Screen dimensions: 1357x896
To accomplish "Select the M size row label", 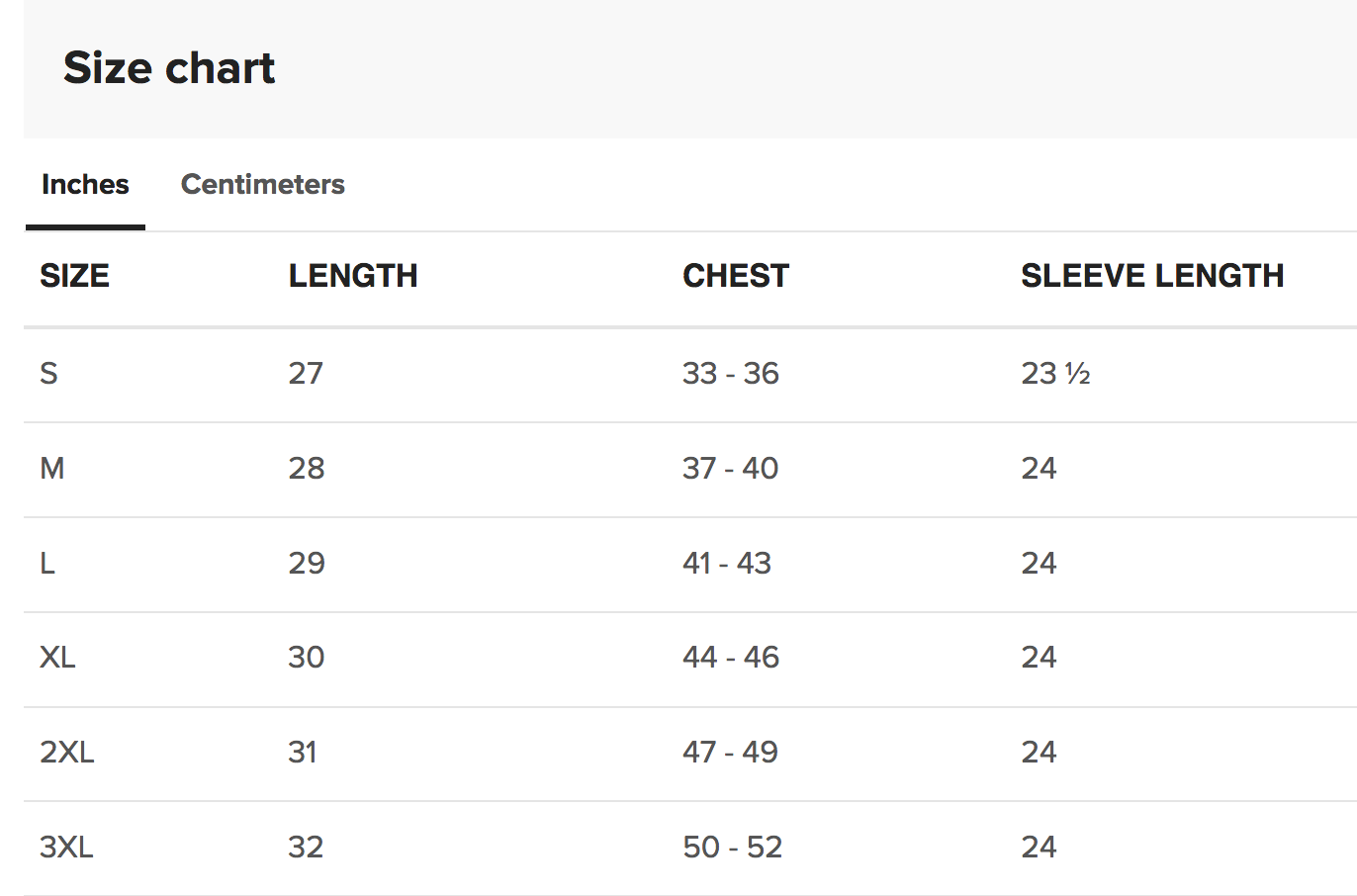I will pyautogui.click(x=52, y=469).
